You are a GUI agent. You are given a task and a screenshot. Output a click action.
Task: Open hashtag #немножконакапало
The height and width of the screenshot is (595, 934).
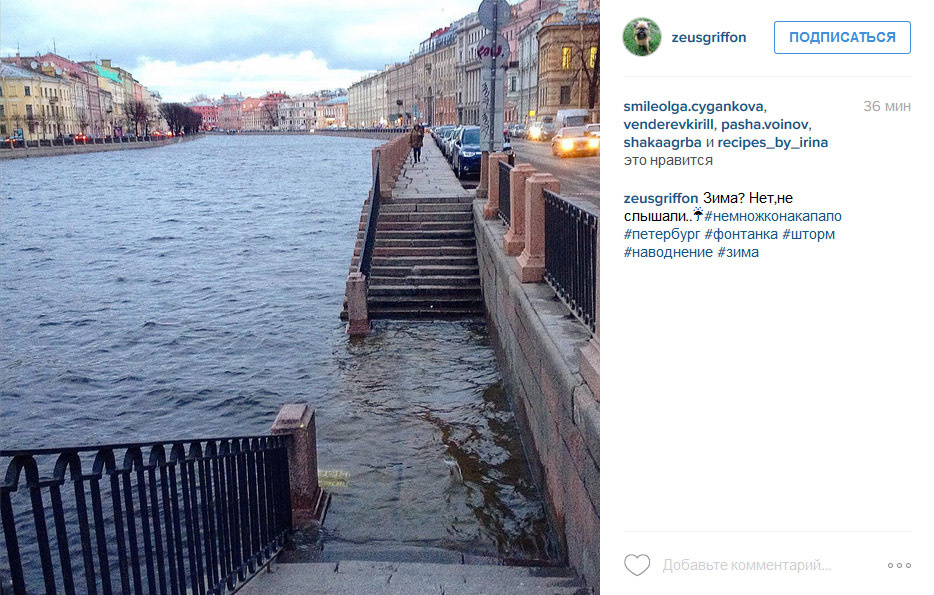tap(773, 216)
